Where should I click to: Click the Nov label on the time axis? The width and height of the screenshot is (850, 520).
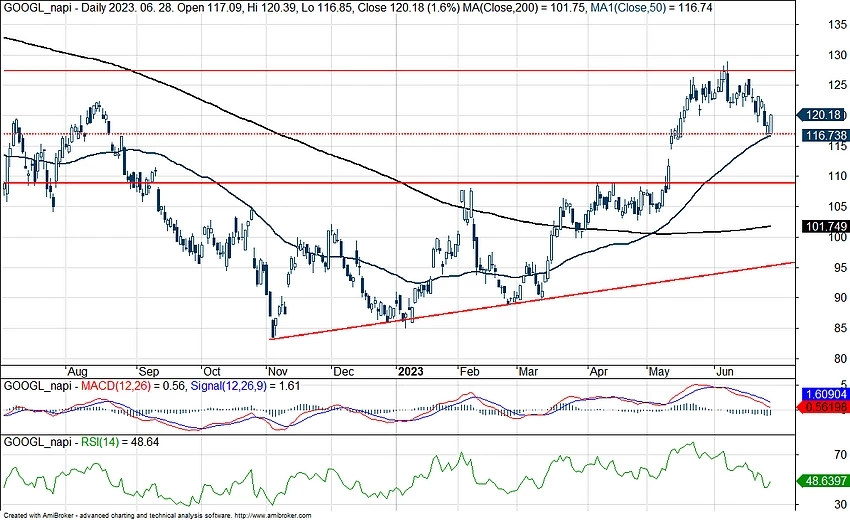tap(277, 371)
